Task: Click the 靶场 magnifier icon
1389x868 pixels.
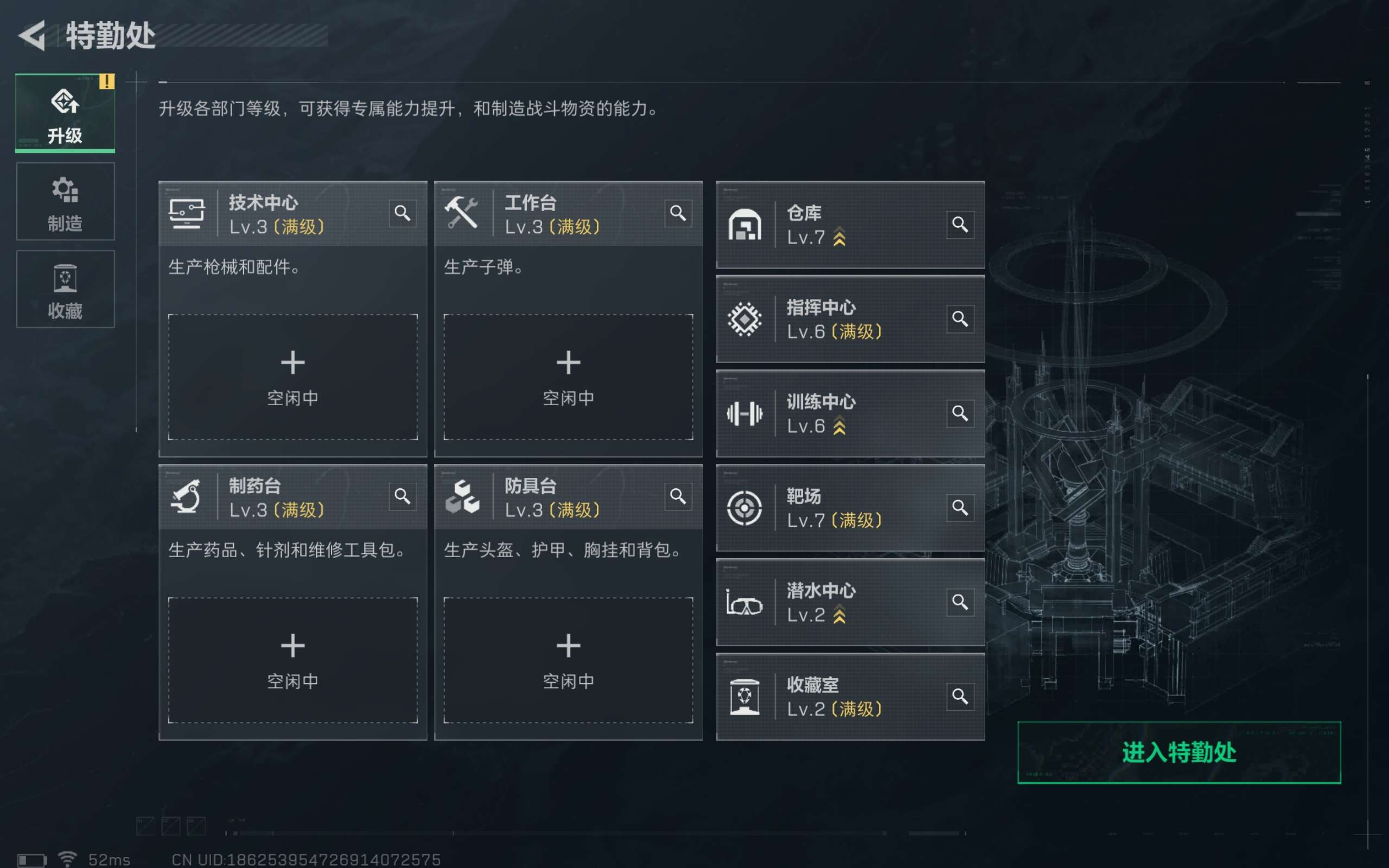Action: tap(960, 507)
